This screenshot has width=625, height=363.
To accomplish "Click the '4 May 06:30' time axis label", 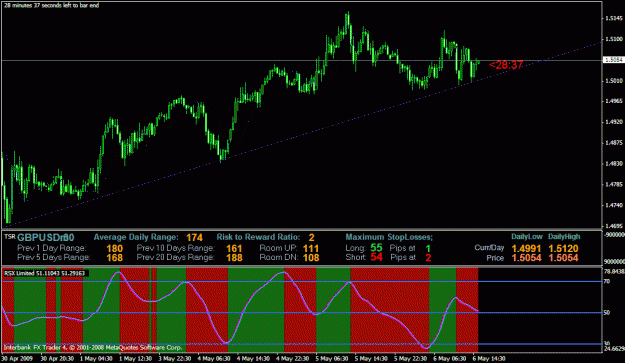I will coord(214,358).
